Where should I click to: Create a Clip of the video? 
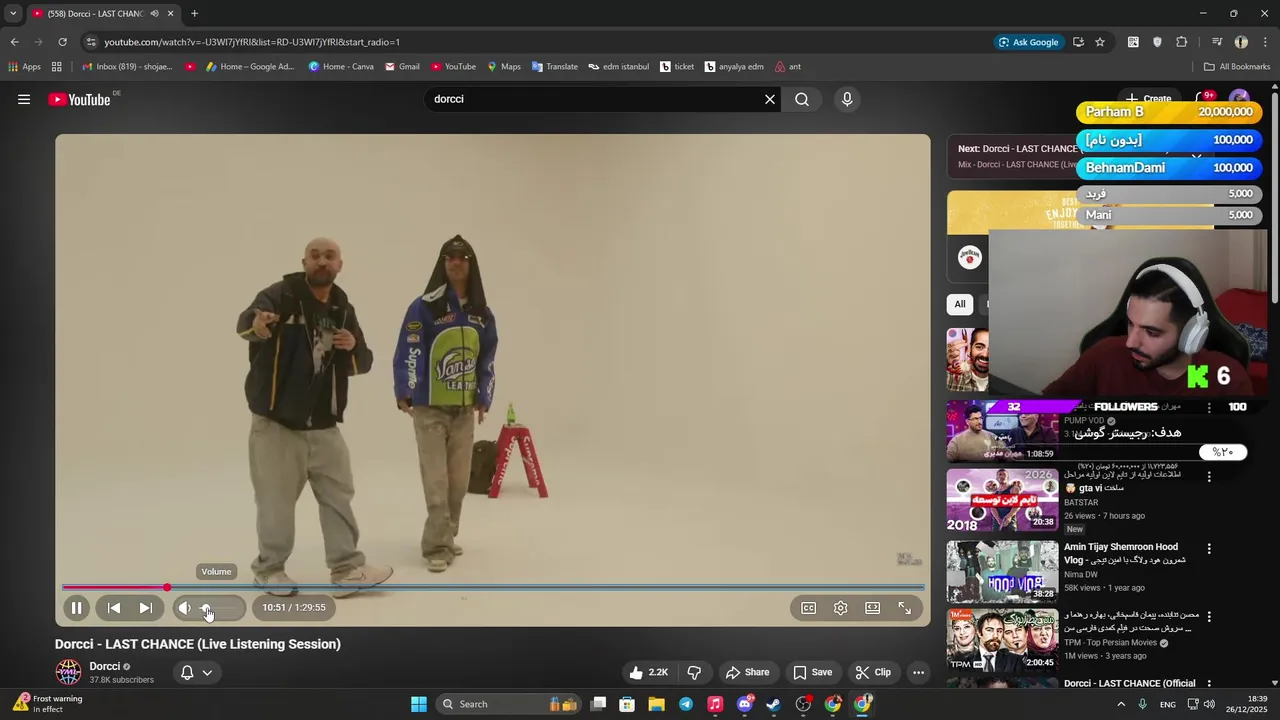pos(873,672)
